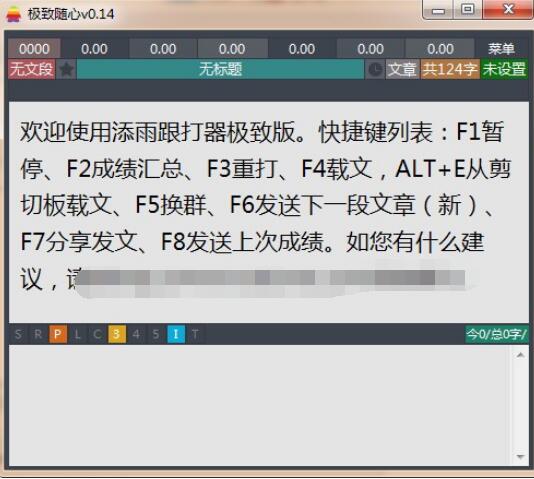534x479 pixels.
Task: Toggle the R button in toolbar
Action: pyautogui.click(x=38, y=334)
